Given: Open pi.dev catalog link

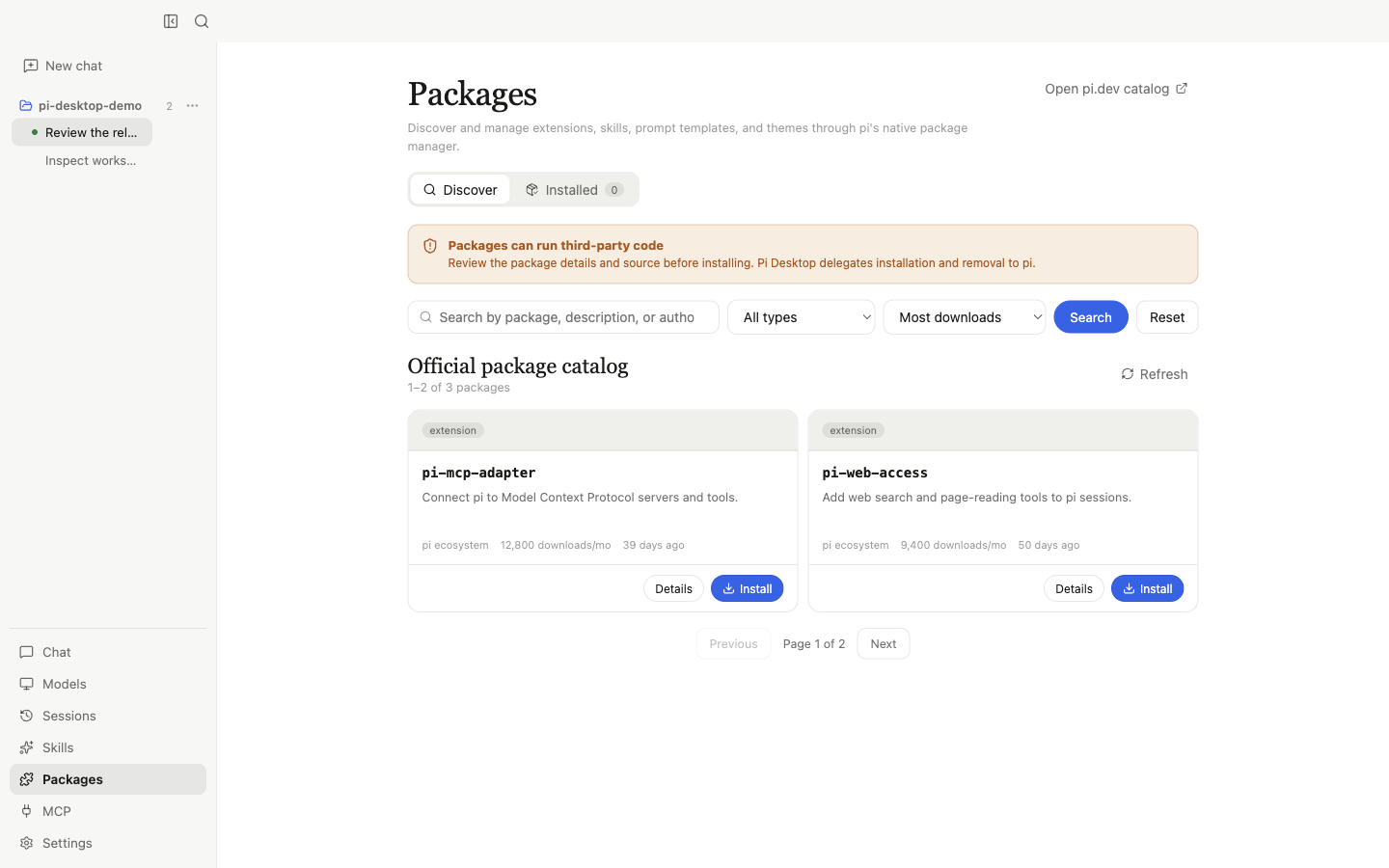Looking at the screenshot, I should point(1117,89).
